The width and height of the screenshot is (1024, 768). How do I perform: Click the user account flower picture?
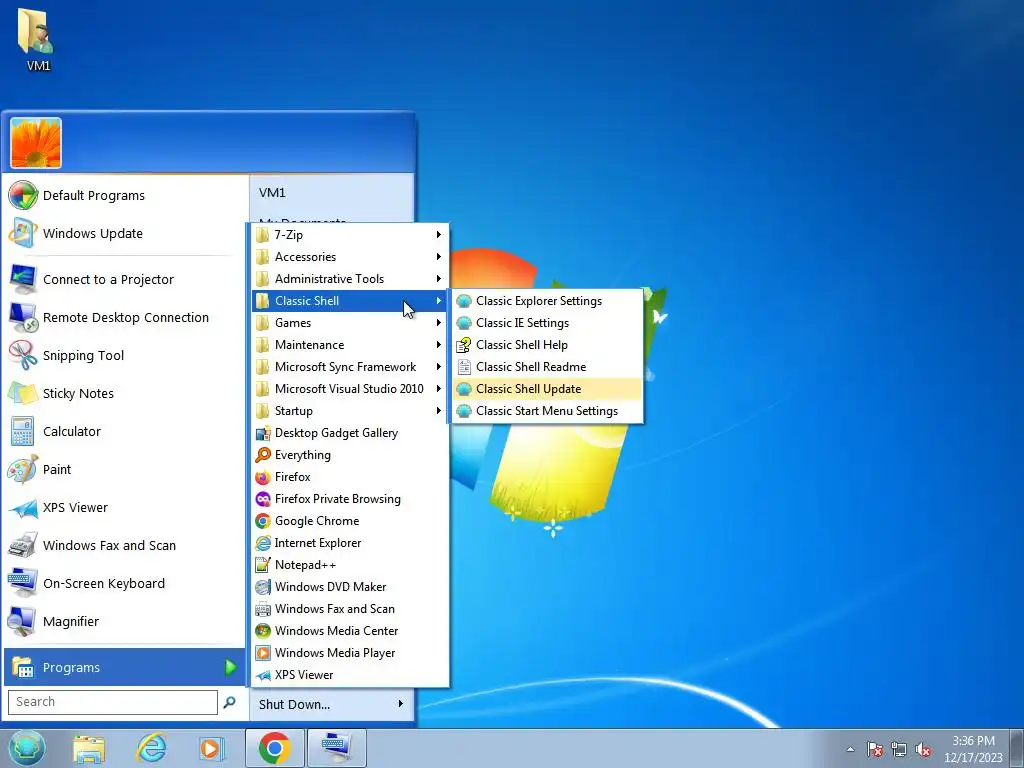coord(36,143)
